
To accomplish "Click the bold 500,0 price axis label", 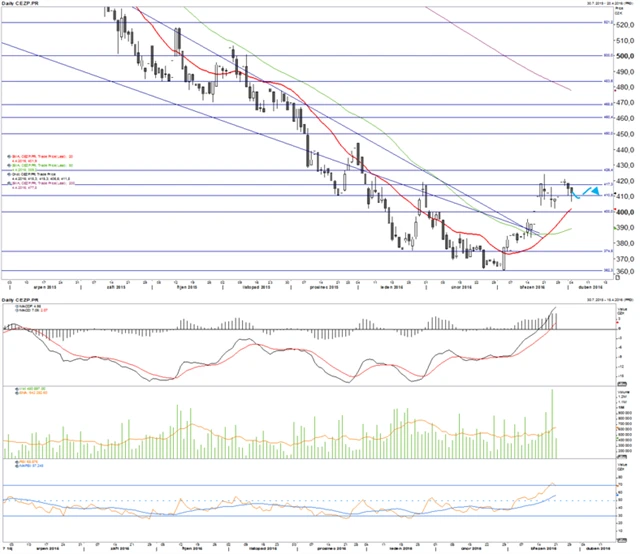I will [x=625, y=56].
